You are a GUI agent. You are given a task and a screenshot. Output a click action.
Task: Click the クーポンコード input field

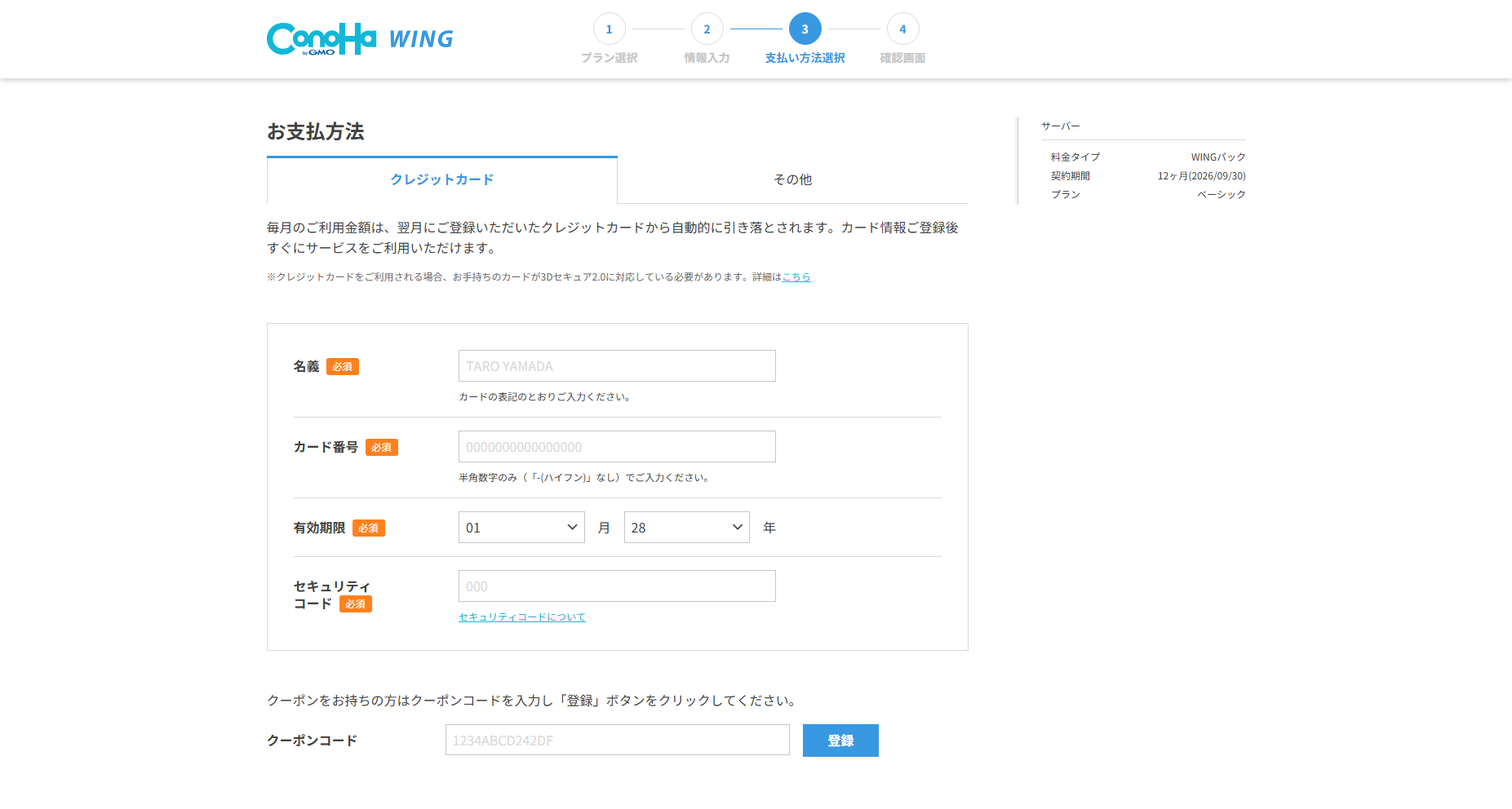click(617, 740)
